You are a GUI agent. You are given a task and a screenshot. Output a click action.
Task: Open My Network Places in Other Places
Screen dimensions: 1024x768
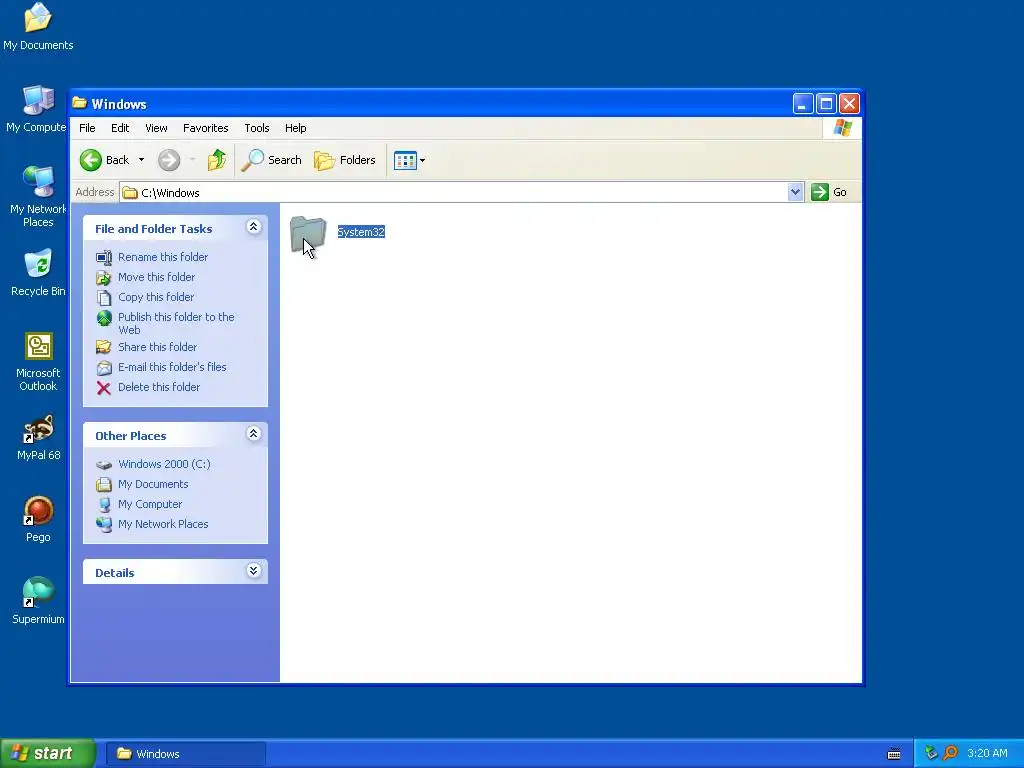tap(163, 524)
